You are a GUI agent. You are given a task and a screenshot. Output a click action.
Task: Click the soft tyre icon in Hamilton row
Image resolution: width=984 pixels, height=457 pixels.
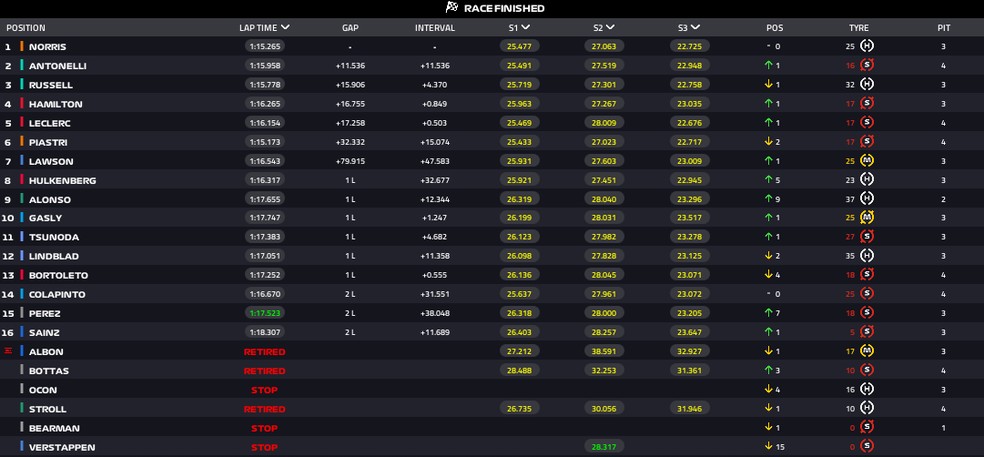click(x=867, y=103)
